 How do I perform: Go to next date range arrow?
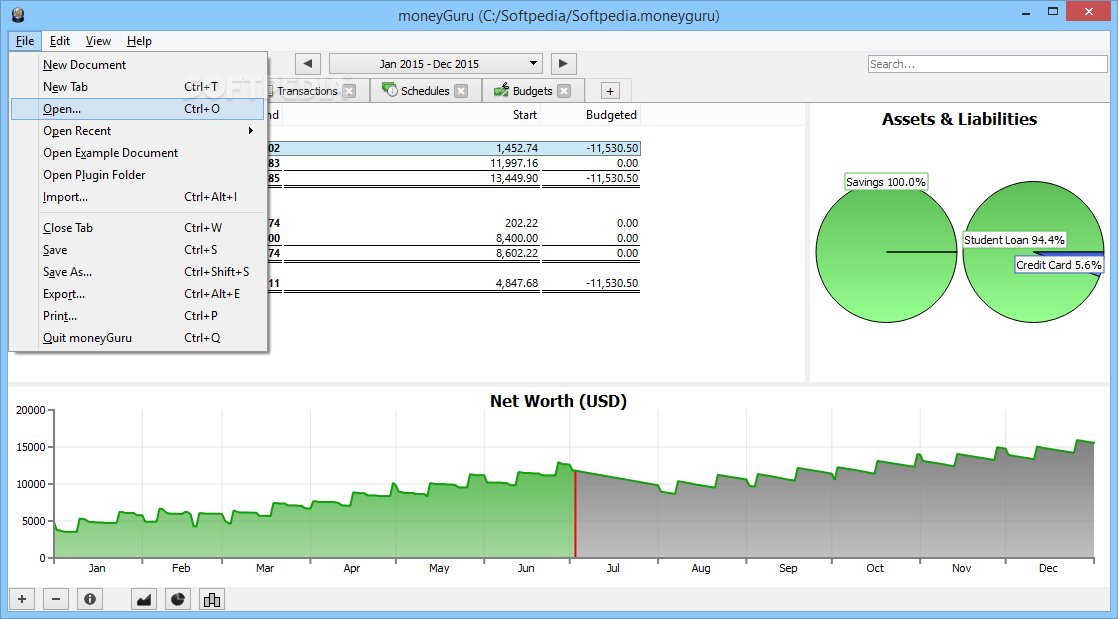pos(563,63)
